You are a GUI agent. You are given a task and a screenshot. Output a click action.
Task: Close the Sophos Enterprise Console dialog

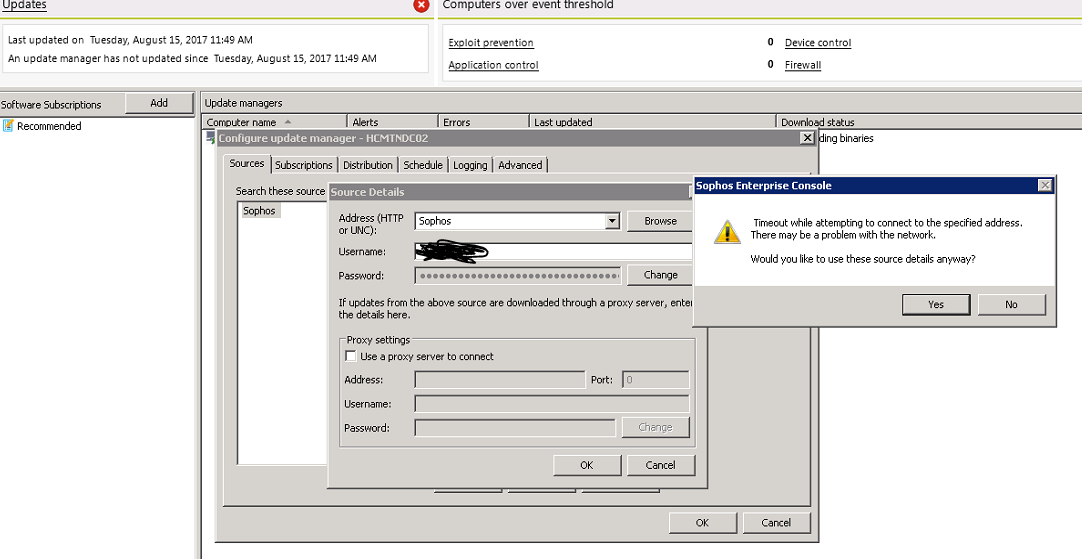point(1045,185)
